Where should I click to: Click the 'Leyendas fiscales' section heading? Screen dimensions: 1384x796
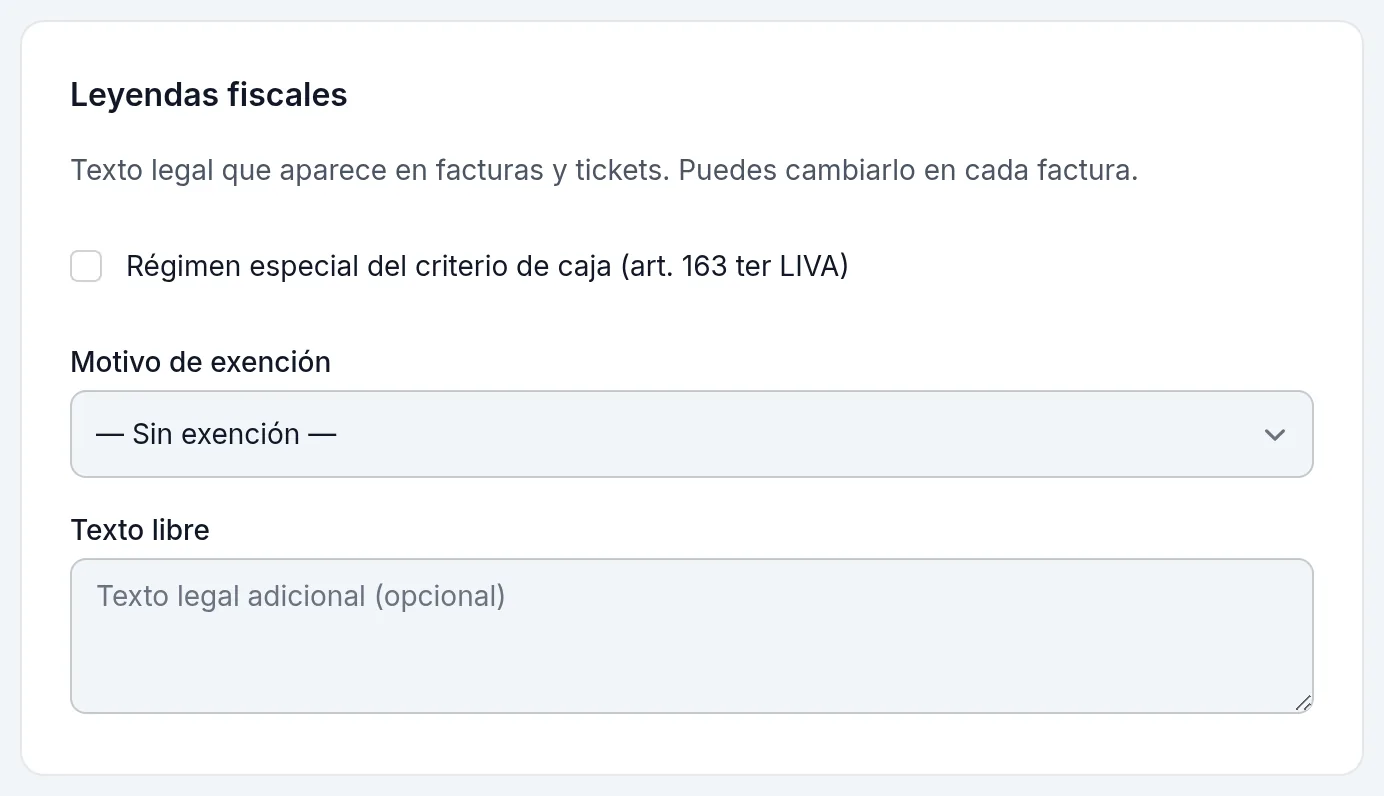(209, 95)
